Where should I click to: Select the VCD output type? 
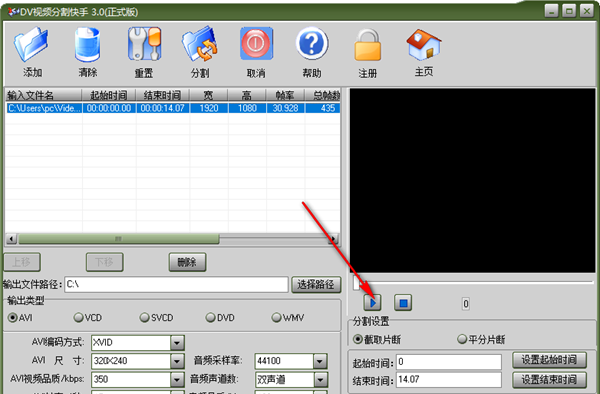tap(88, 318)
